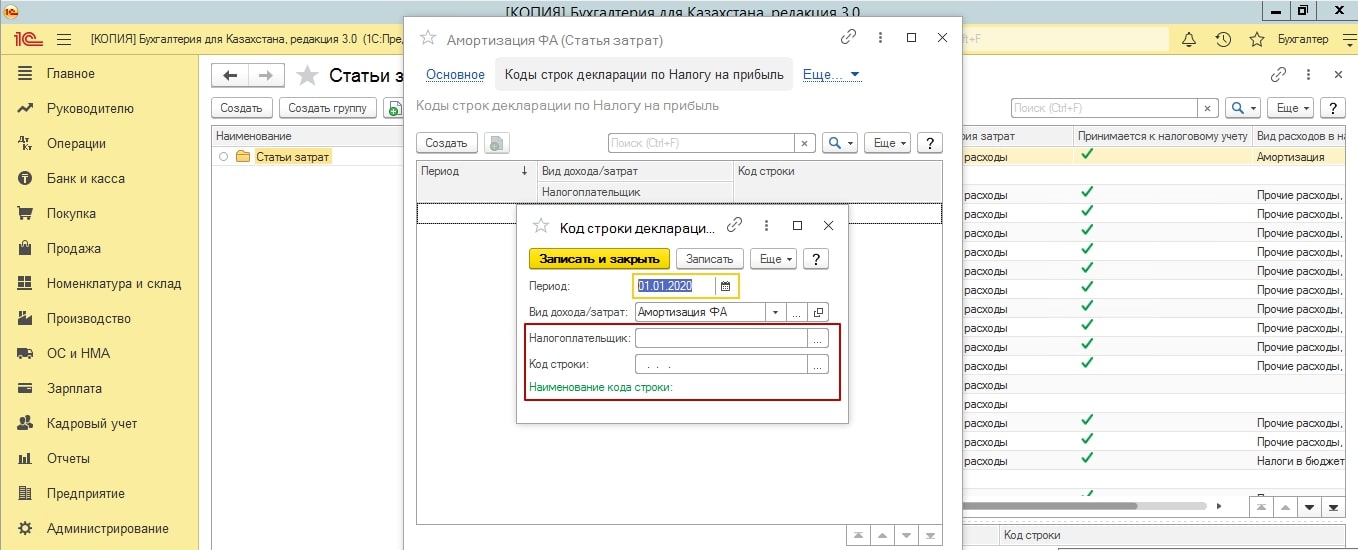Click the Код строки selection ellipsis button

[818, 365]
